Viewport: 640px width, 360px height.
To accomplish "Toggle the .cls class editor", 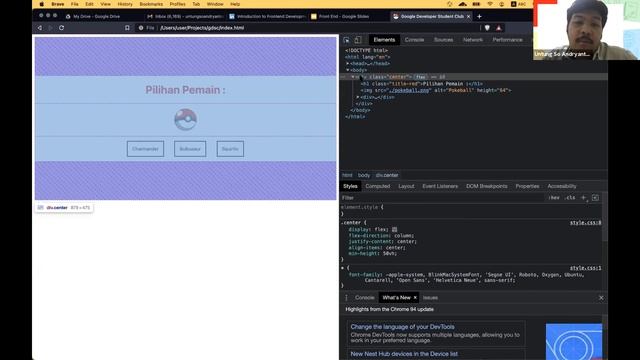I will click(570, 198).
